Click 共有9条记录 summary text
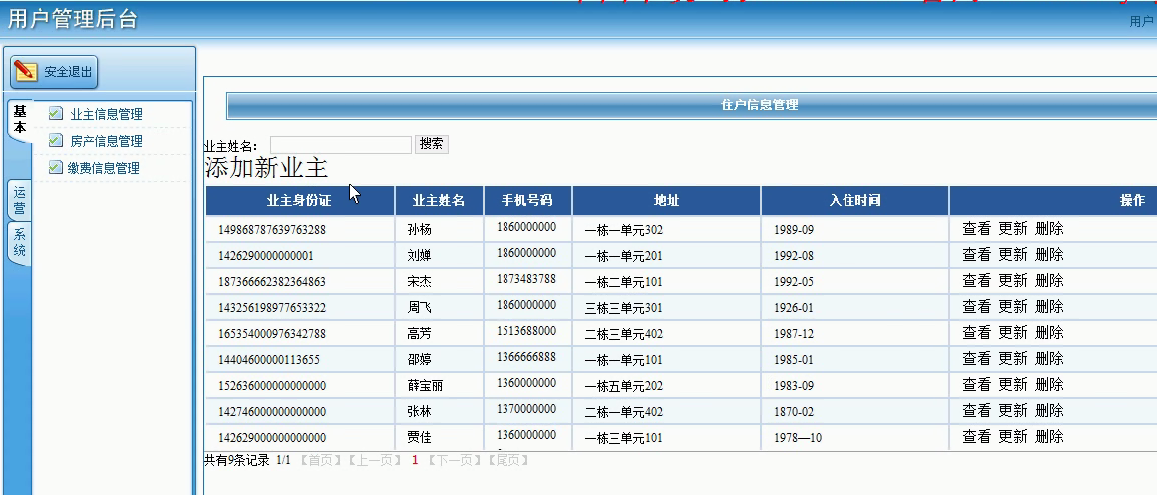This screenshot has width=1157, height=495. pyautogui.click(x=237, y=460)
